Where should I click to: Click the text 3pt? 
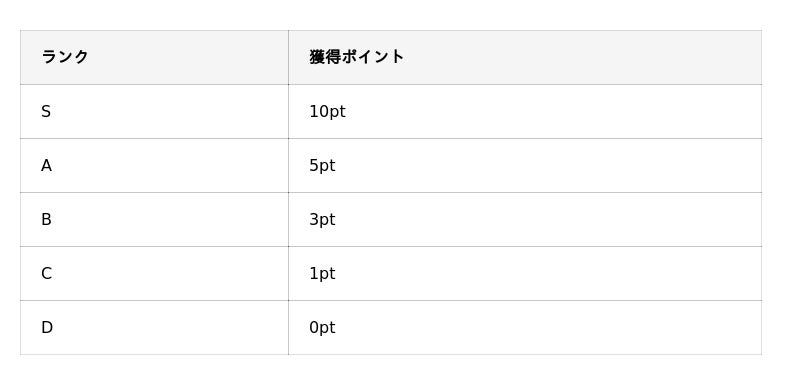click(x=322, y=220)
